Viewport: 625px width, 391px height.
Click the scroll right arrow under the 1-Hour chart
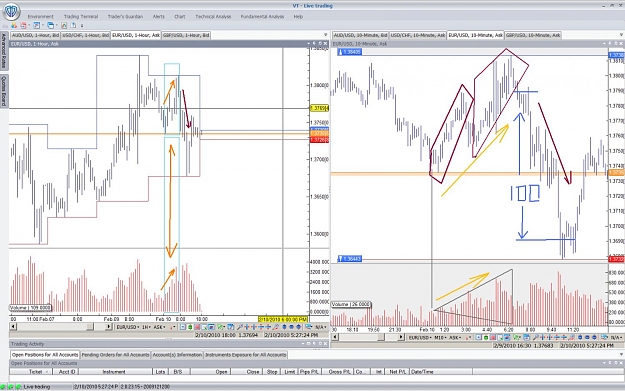point(108,327)
